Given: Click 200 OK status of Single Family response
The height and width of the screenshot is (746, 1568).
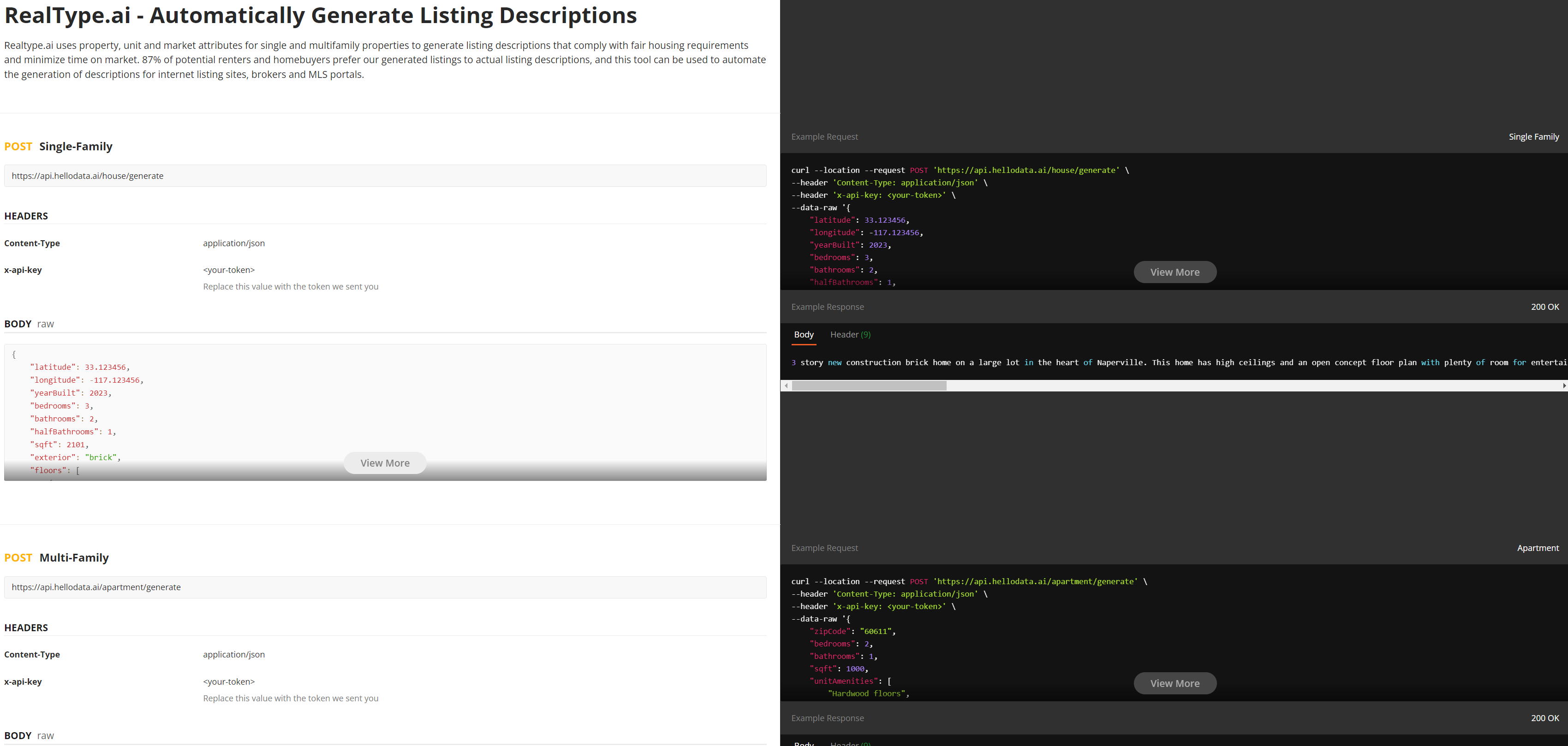Looking at the screenshot, I should click(x=1545, y=307).
